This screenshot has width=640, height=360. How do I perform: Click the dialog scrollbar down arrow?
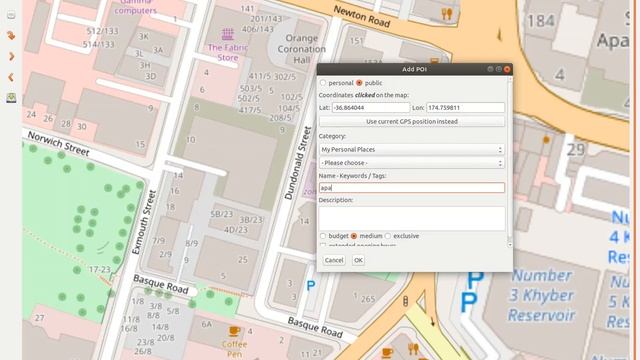pos(509,244)
